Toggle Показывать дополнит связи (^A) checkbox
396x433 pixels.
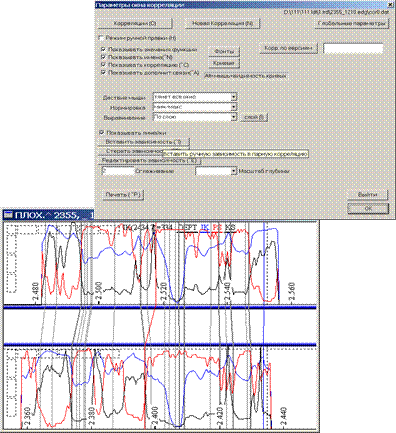coord(103,72)
